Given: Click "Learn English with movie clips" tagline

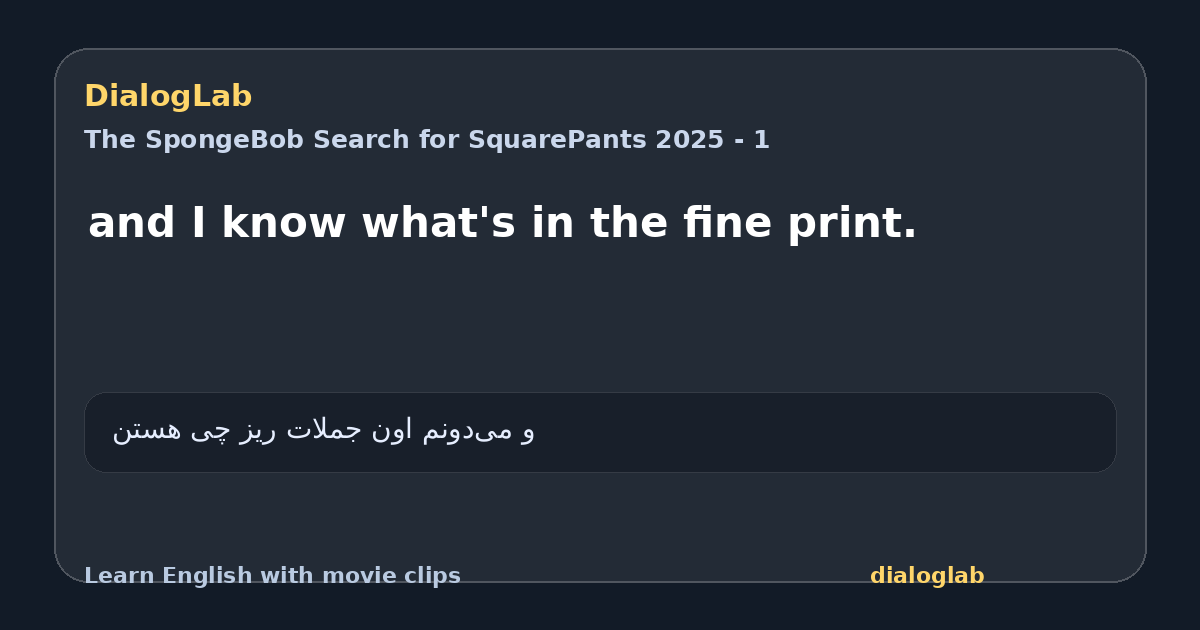Looking at the screenshot, I should [272, 576].
